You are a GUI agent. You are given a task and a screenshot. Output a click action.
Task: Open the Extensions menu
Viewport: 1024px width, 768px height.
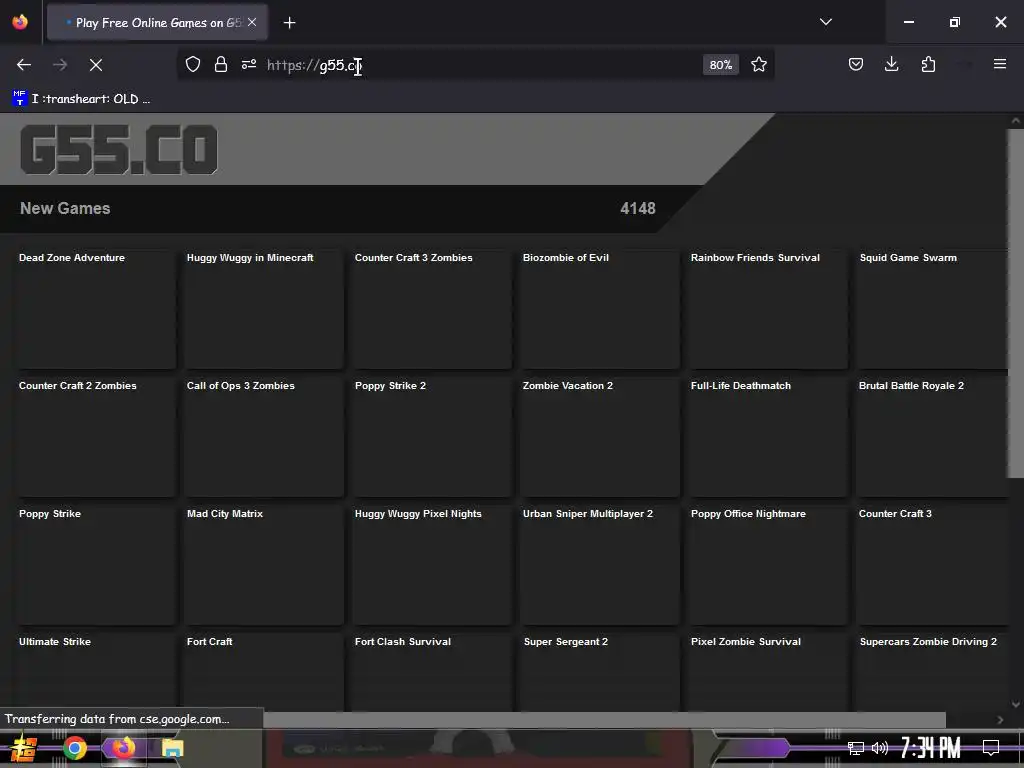(928, 65)
